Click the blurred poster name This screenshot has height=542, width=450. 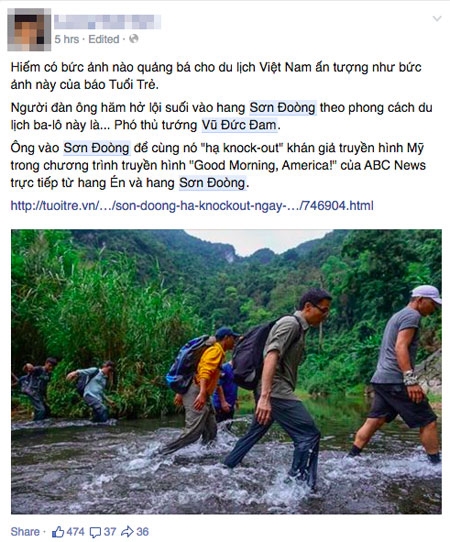point(107,22)
